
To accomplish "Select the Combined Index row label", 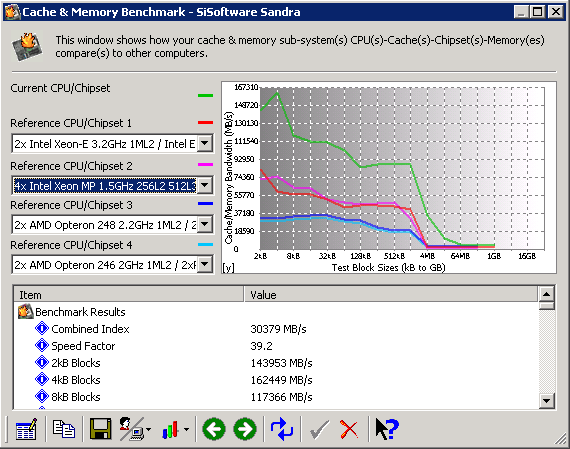I will tap(90, 329).
